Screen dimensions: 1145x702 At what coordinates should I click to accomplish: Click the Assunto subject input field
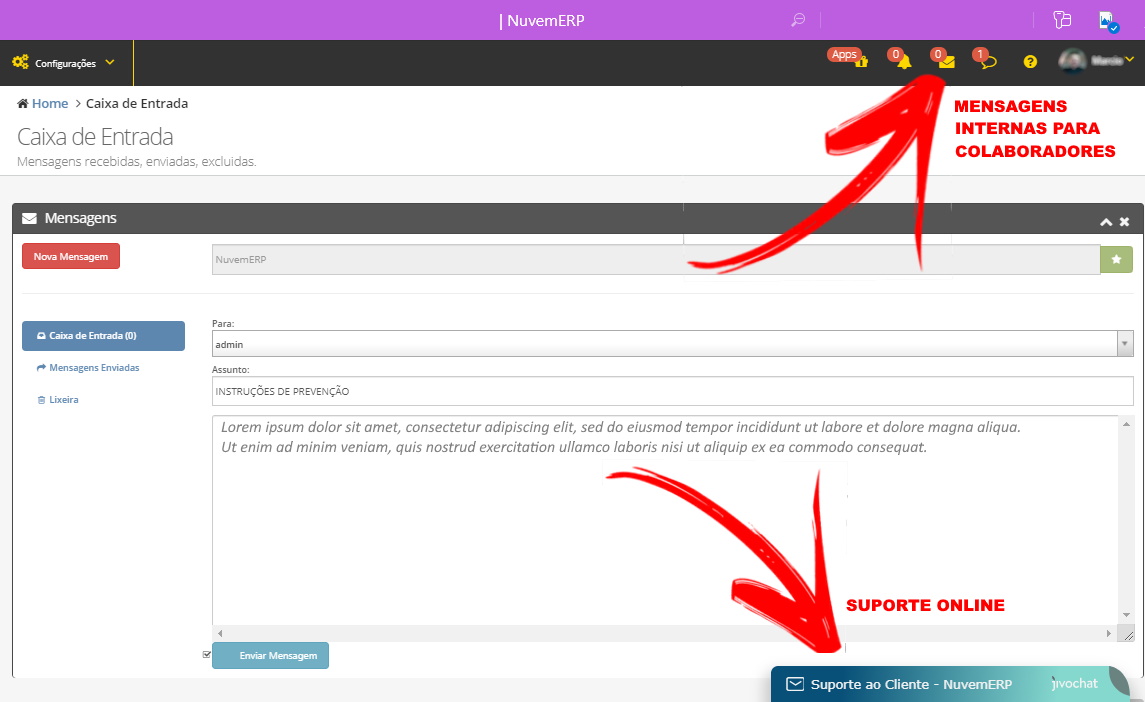tap(672, 391)
